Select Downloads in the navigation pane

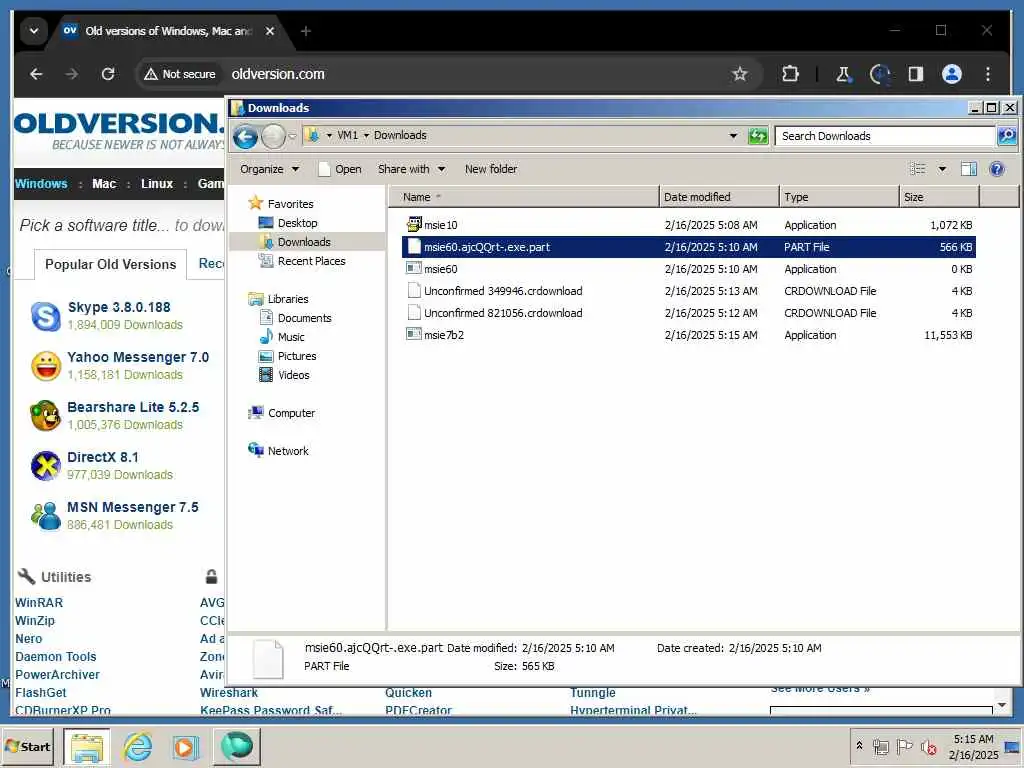coord(304,242)
